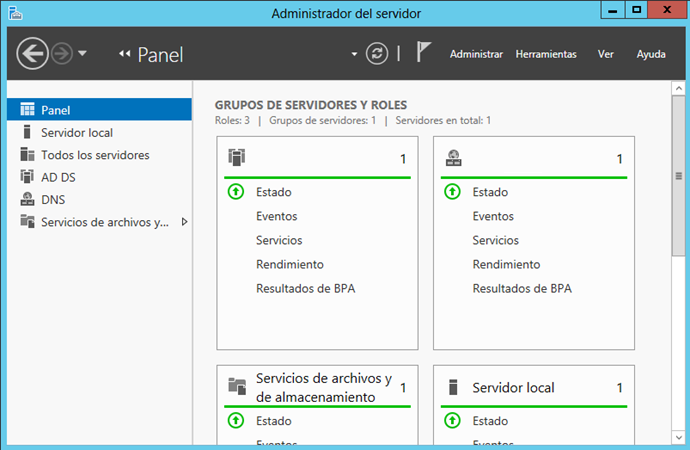Open Rendimiento in the DNS tile
The width and height of the screenshot is (690, 450).
506,265
